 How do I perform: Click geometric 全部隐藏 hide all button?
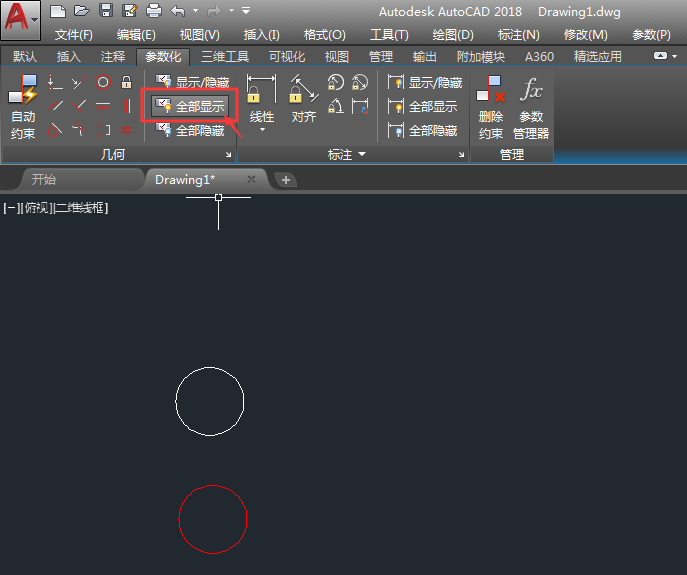click(190, 130)
